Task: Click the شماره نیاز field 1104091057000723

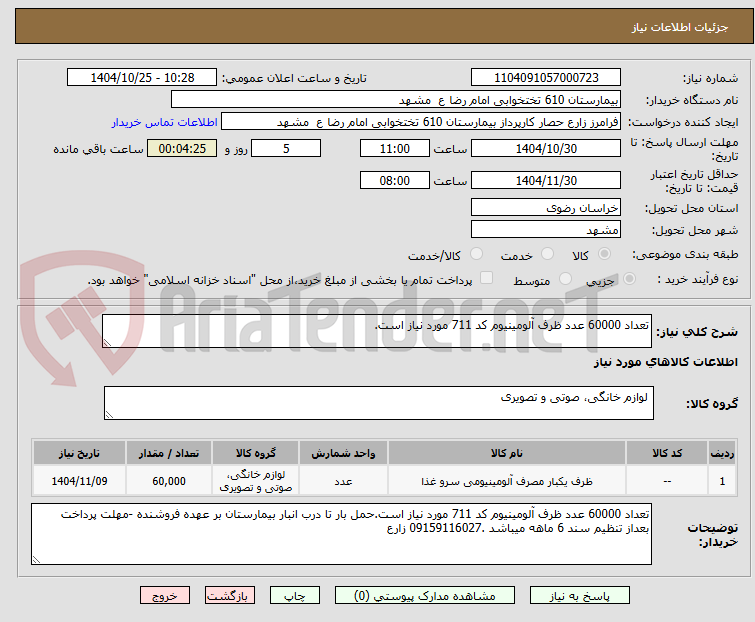Action: point(546,78)
